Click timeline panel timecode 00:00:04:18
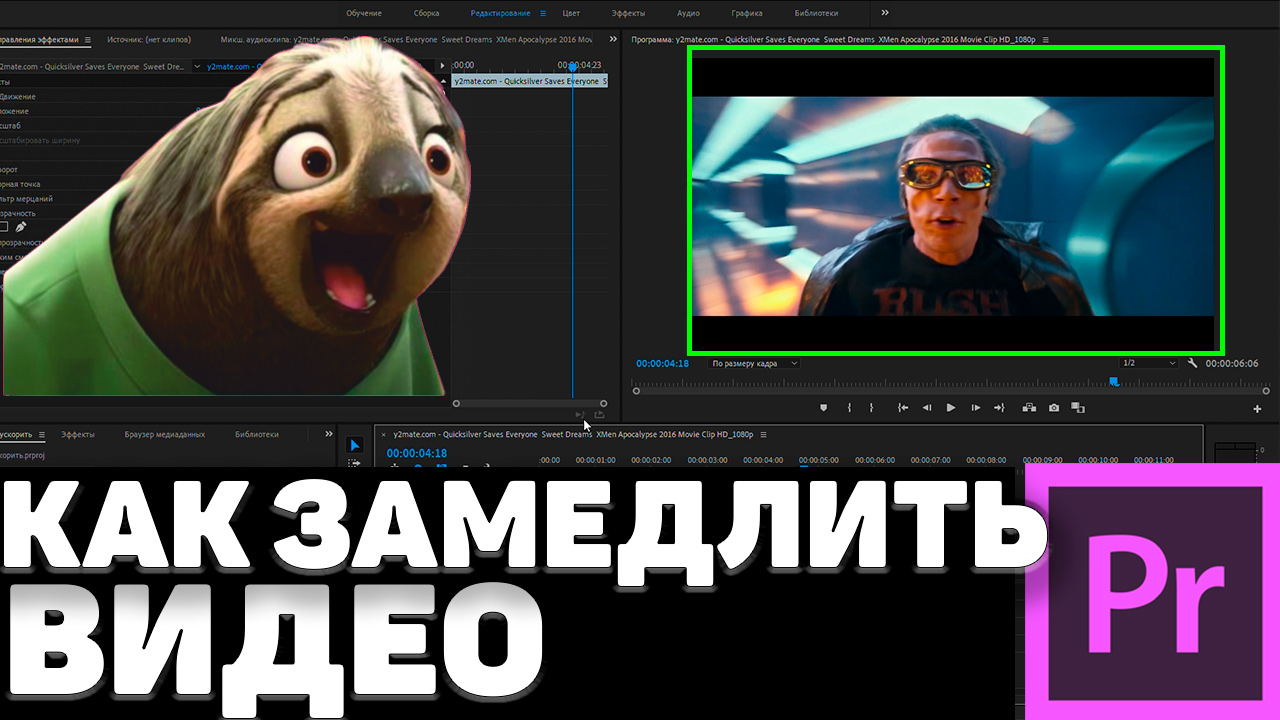The width and height of the screenshot is (1280, 720). pos(417,453)
